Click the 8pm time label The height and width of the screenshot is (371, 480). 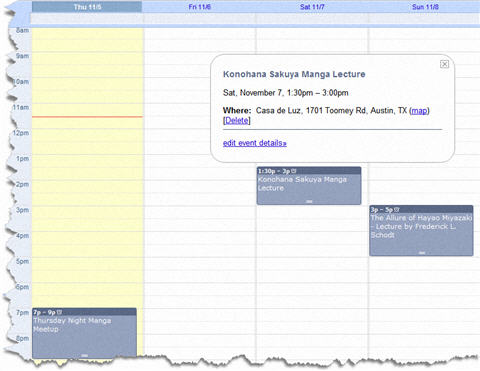pyautogui.click(x=22, y=338)
